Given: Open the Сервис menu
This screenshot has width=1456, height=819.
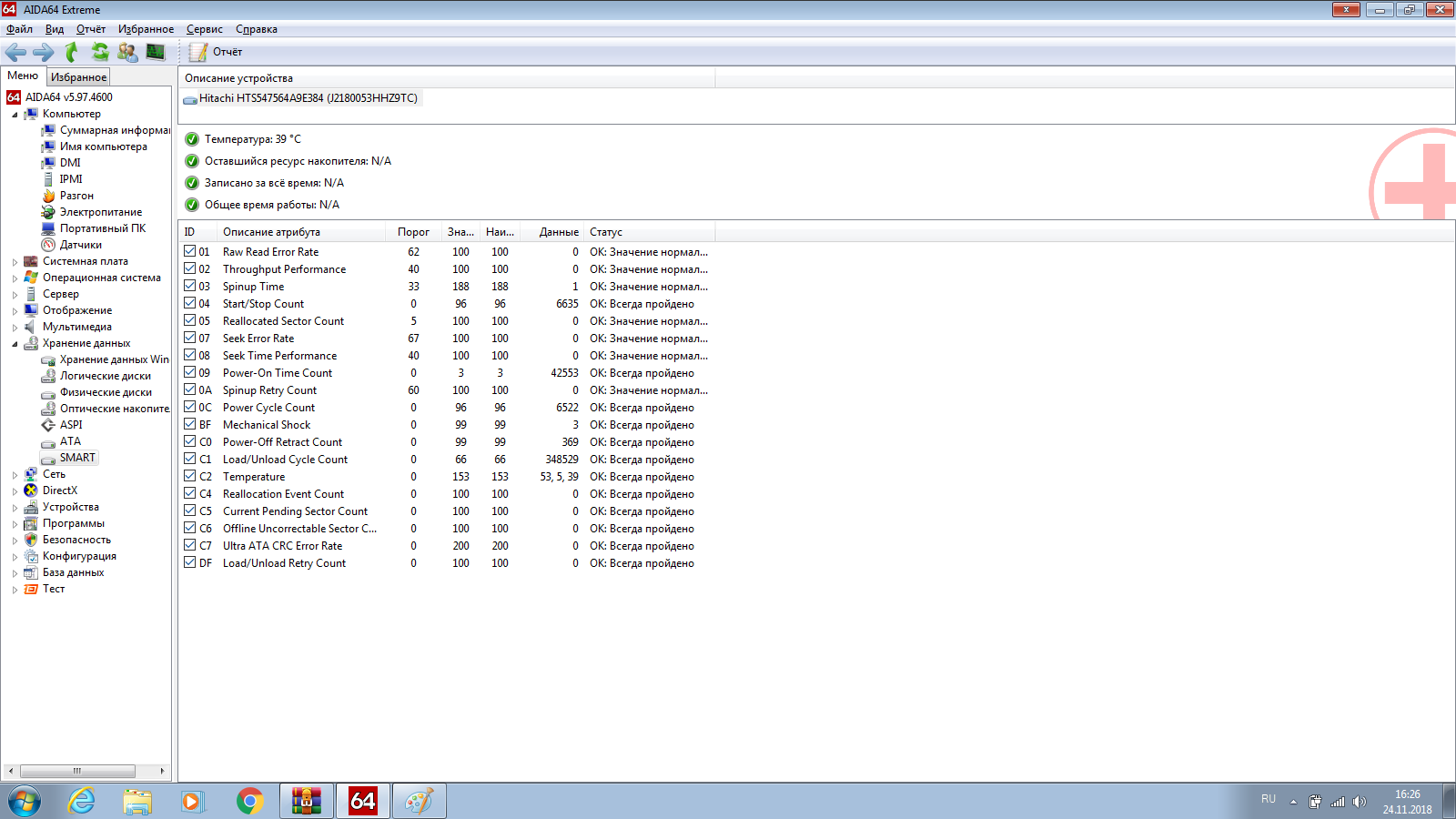Looking at the screenshot, I should click(x=205, y=29).
